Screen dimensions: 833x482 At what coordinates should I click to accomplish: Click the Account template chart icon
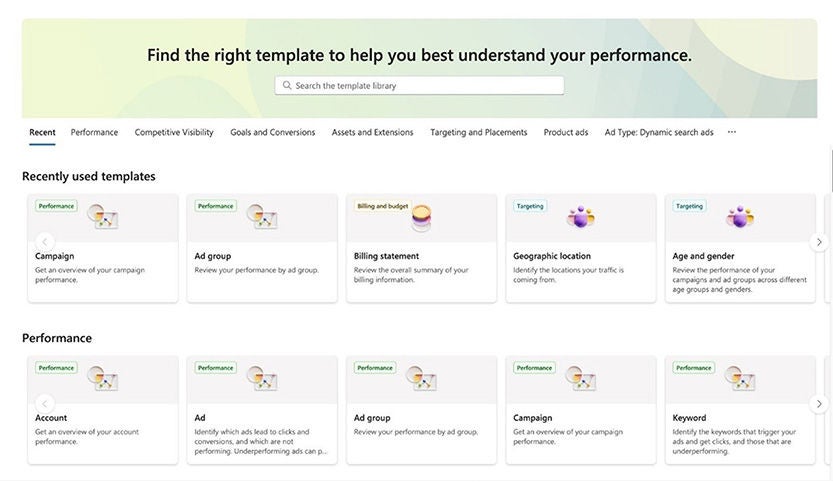(103, 378)
